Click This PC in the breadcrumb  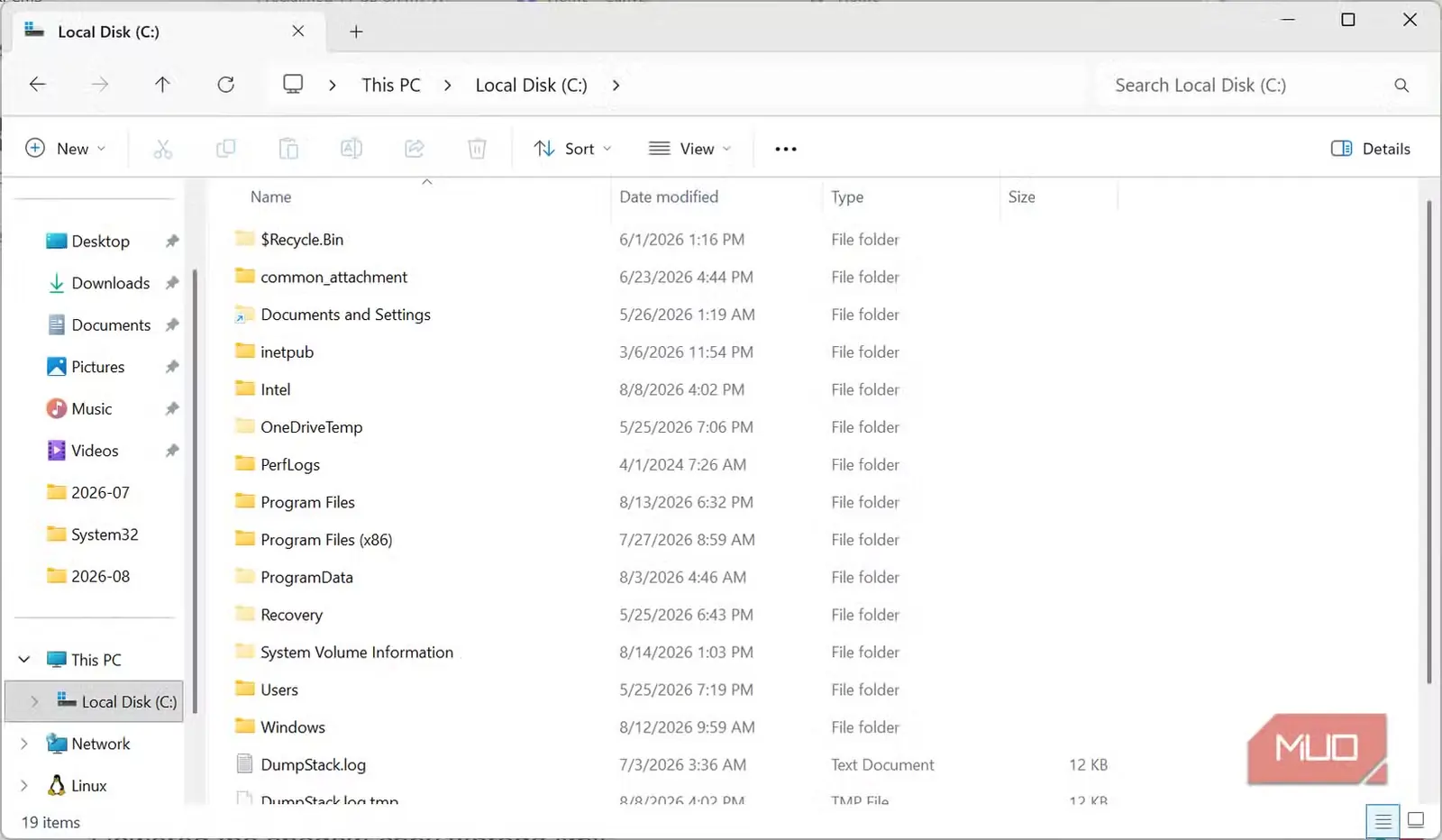[x=391, y=85]
